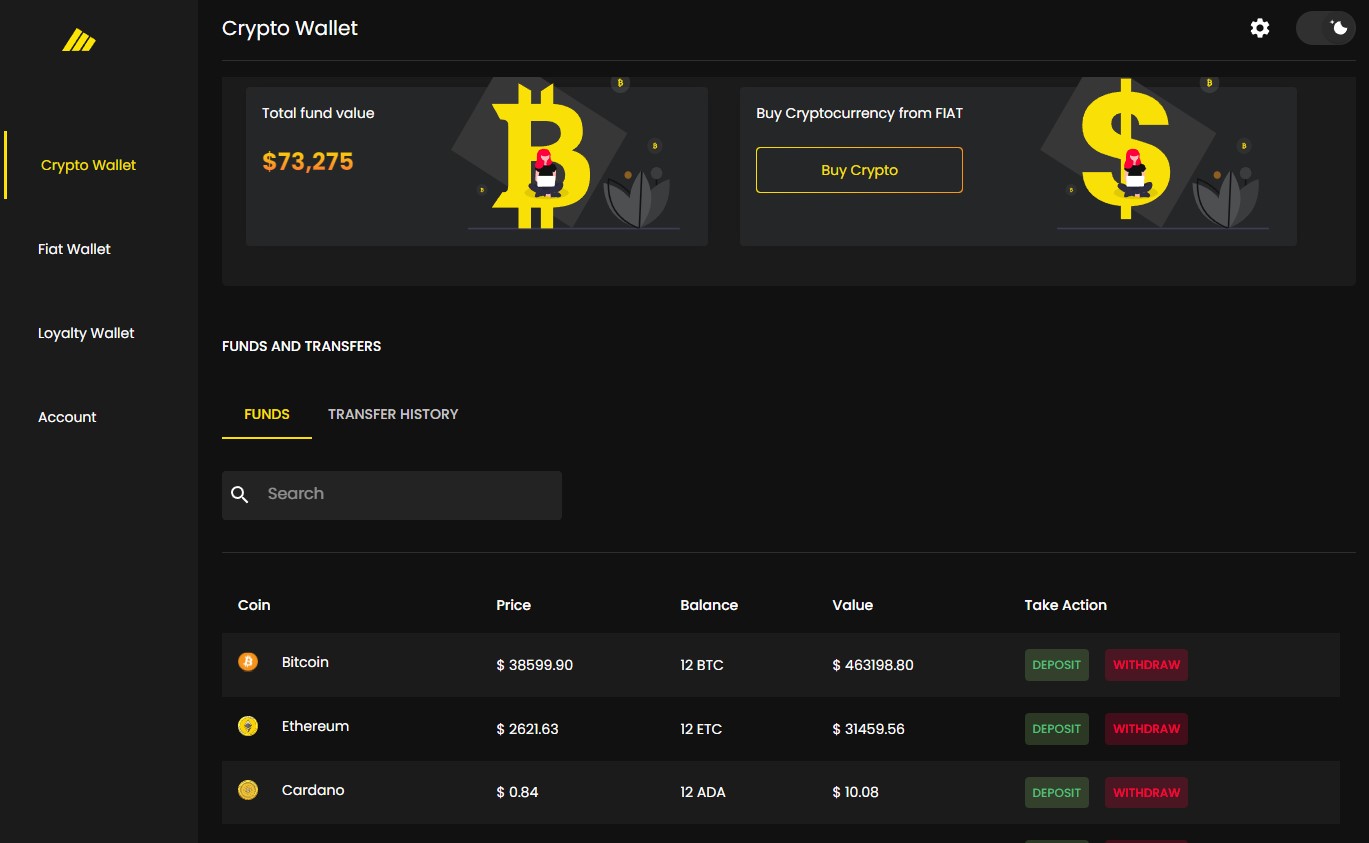
Task: Withdraw Cardano funds
Action: click(x=1146, y=793)
